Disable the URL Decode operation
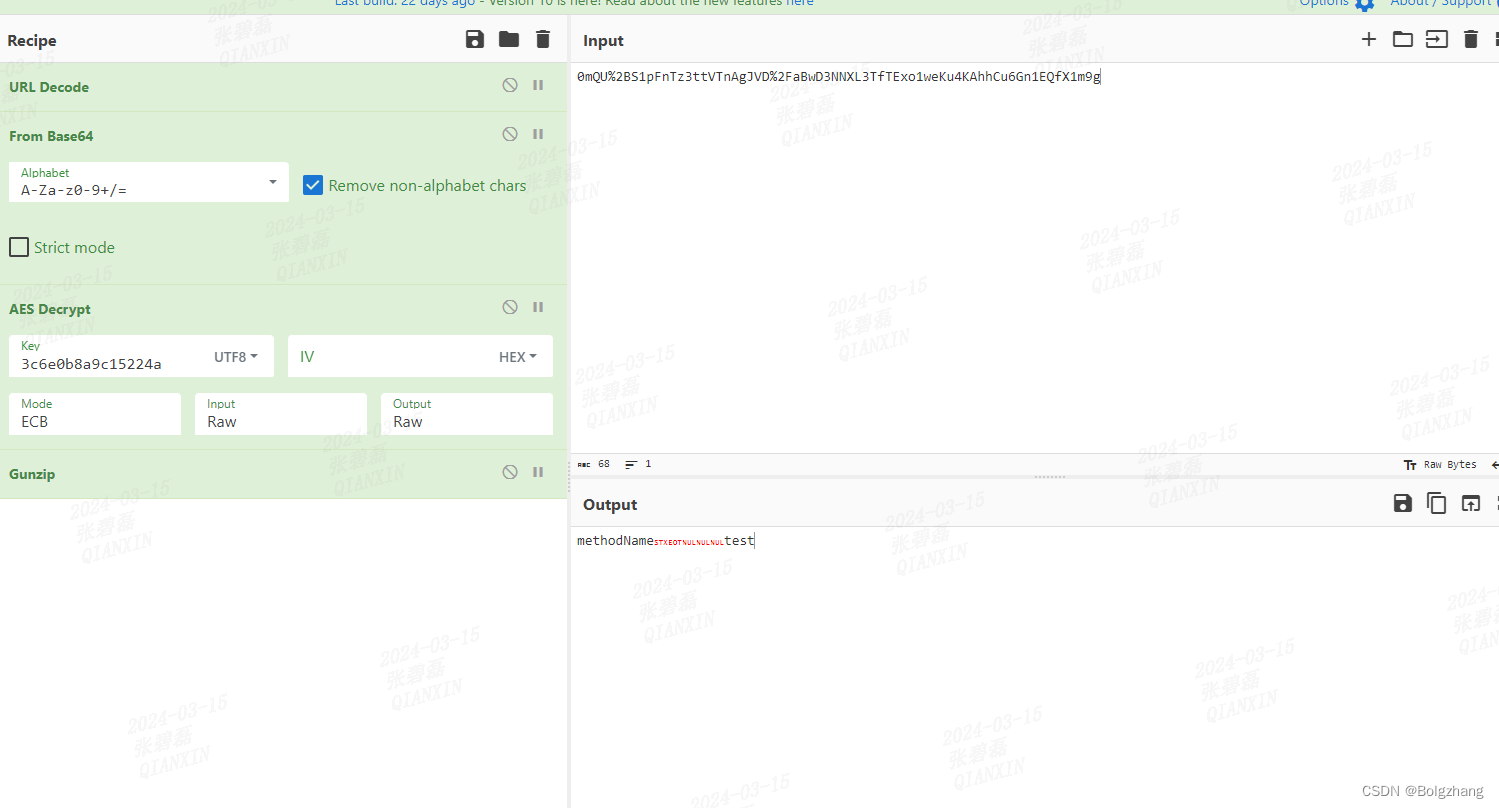 510,86
